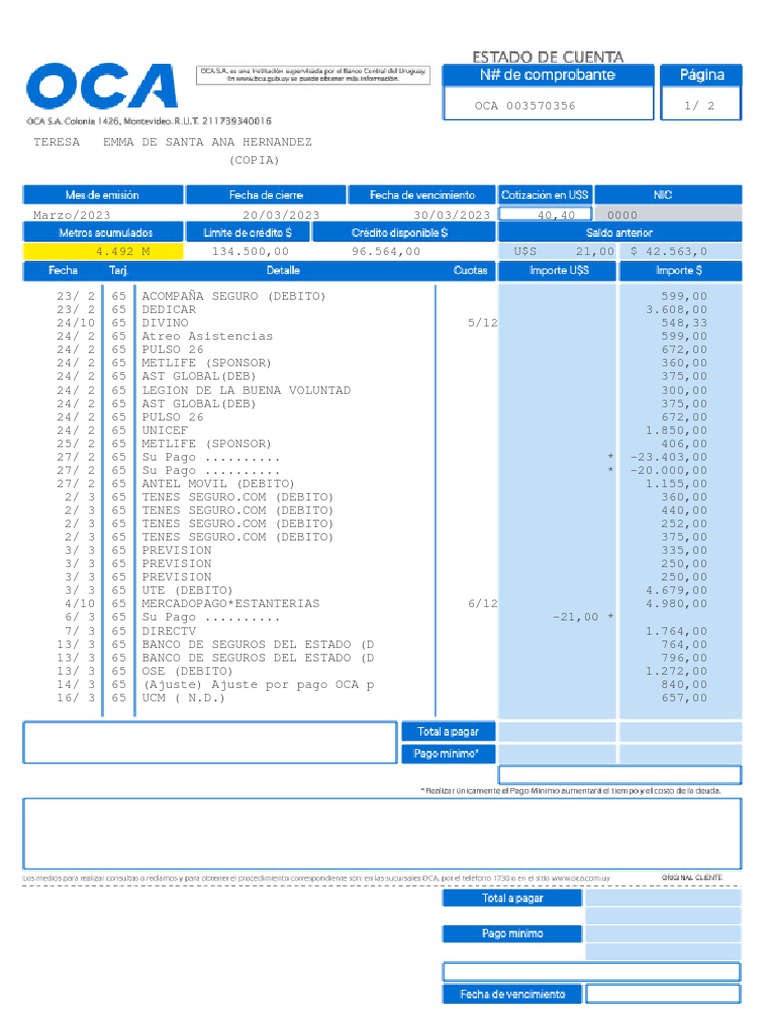The width and height of the screenshot is (768, 1024).
Task: Select exchange rate value 40,40
Action: pyautogui.click(x=556, y=215)
